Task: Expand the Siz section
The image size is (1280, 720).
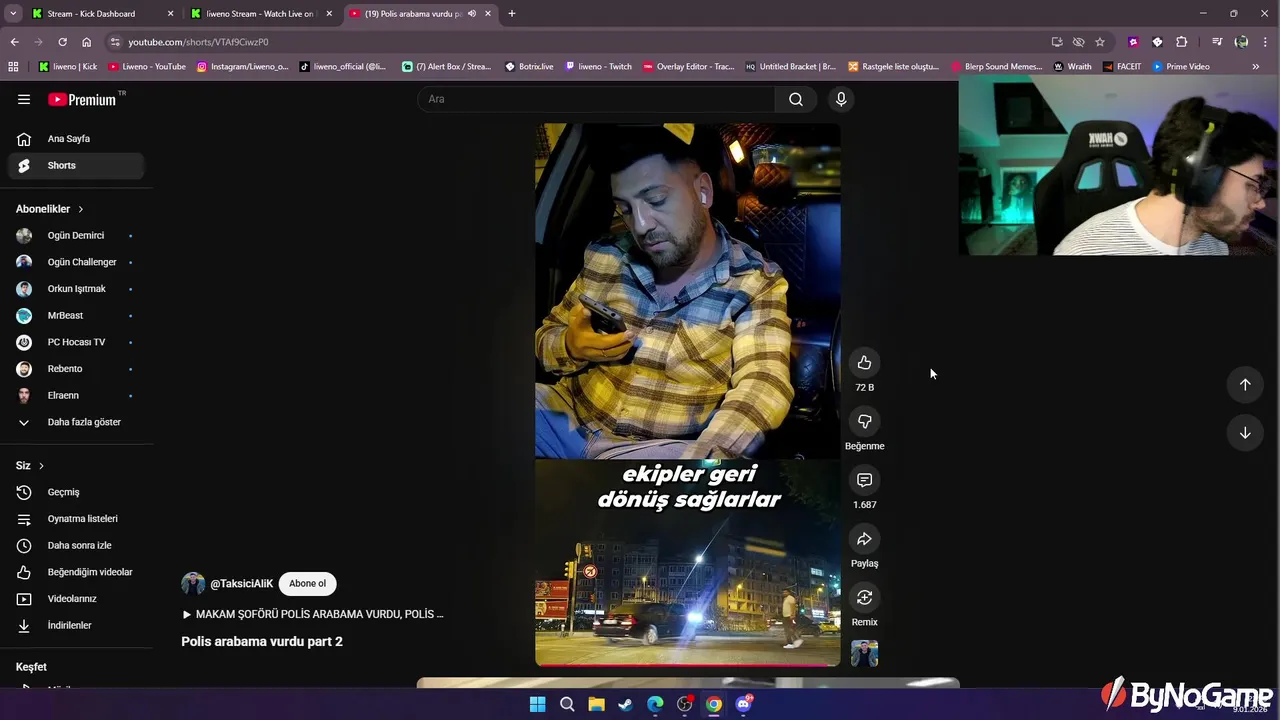Action: pyautogui.click(x=30, y=466)
